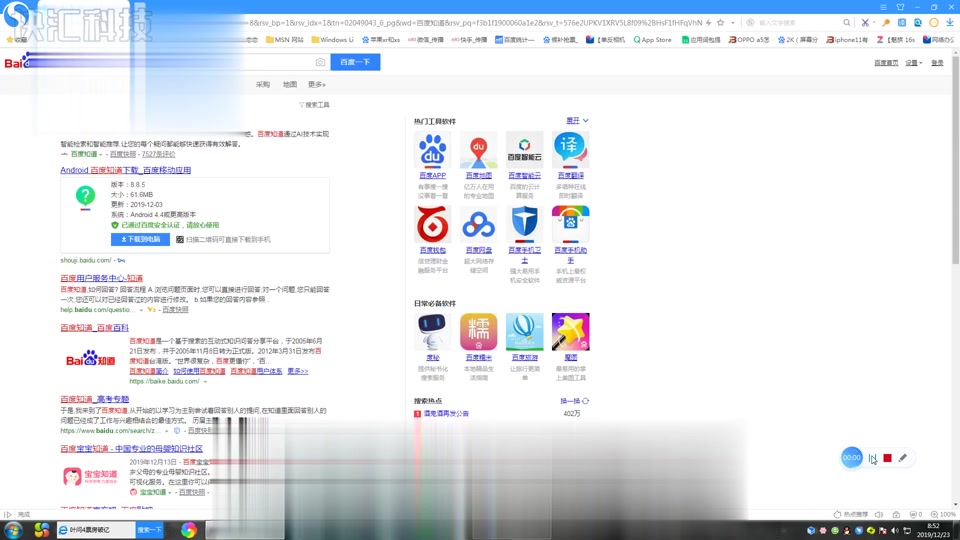
Task: Pause the screen recording
Action: click(872, 458)
